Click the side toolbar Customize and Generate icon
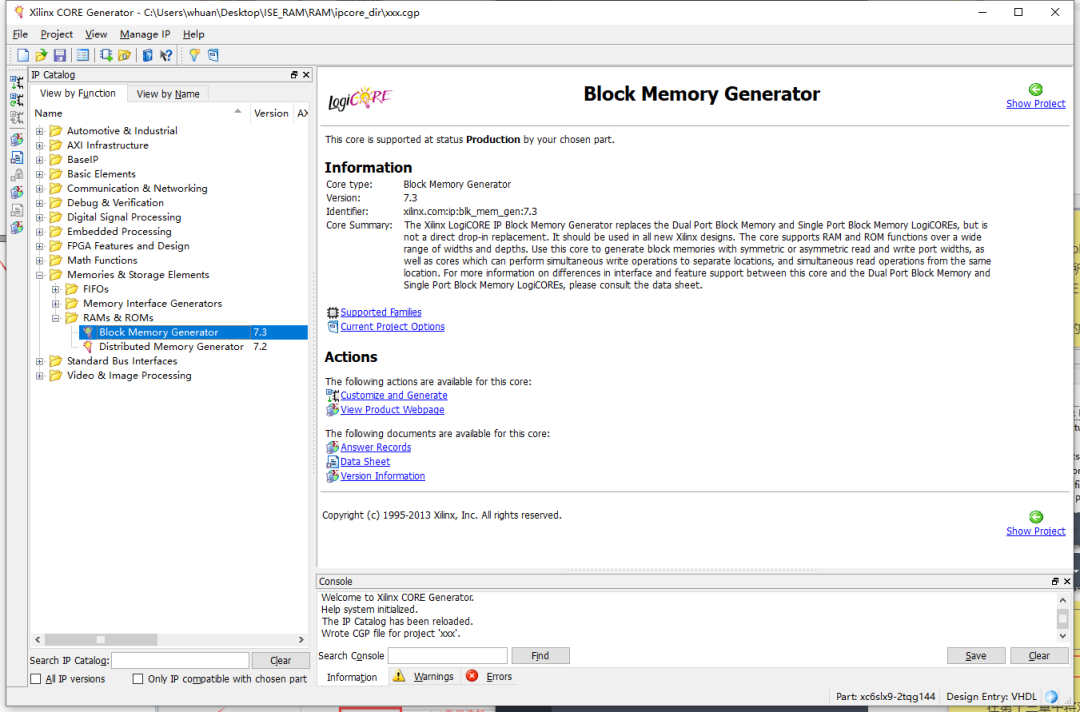Image resolution: width=1080 pixels, height=712 pixels. (17, 83)
